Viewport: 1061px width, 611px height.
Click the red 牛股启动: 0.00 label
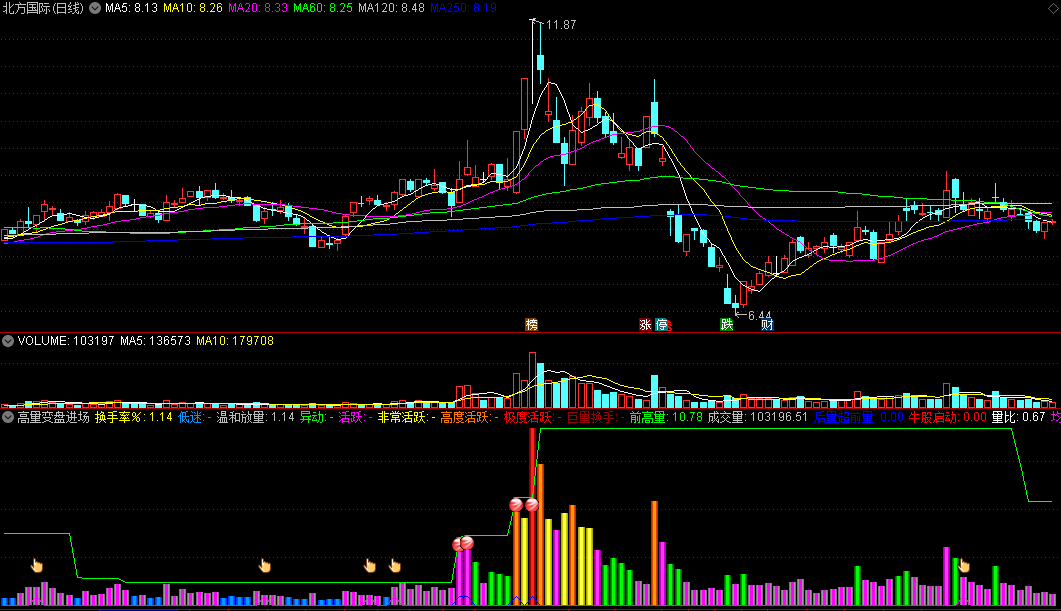pyautogui.click(x=947, y=417)
